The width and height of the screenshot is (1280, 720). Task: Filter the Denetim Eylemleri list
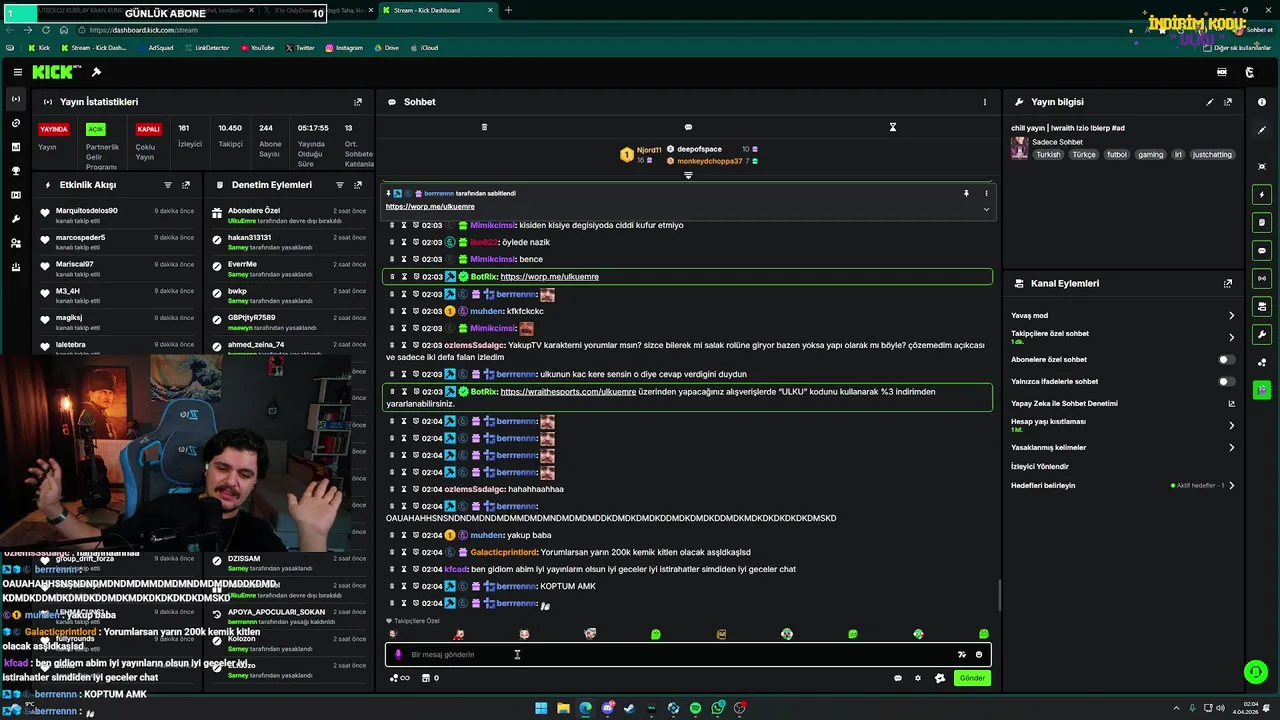point(340,185)
